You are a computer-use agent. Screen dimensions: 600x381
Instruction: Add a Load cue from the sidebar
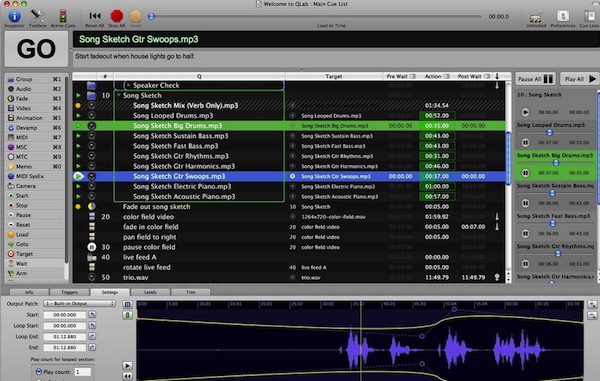tap(35, 234)
